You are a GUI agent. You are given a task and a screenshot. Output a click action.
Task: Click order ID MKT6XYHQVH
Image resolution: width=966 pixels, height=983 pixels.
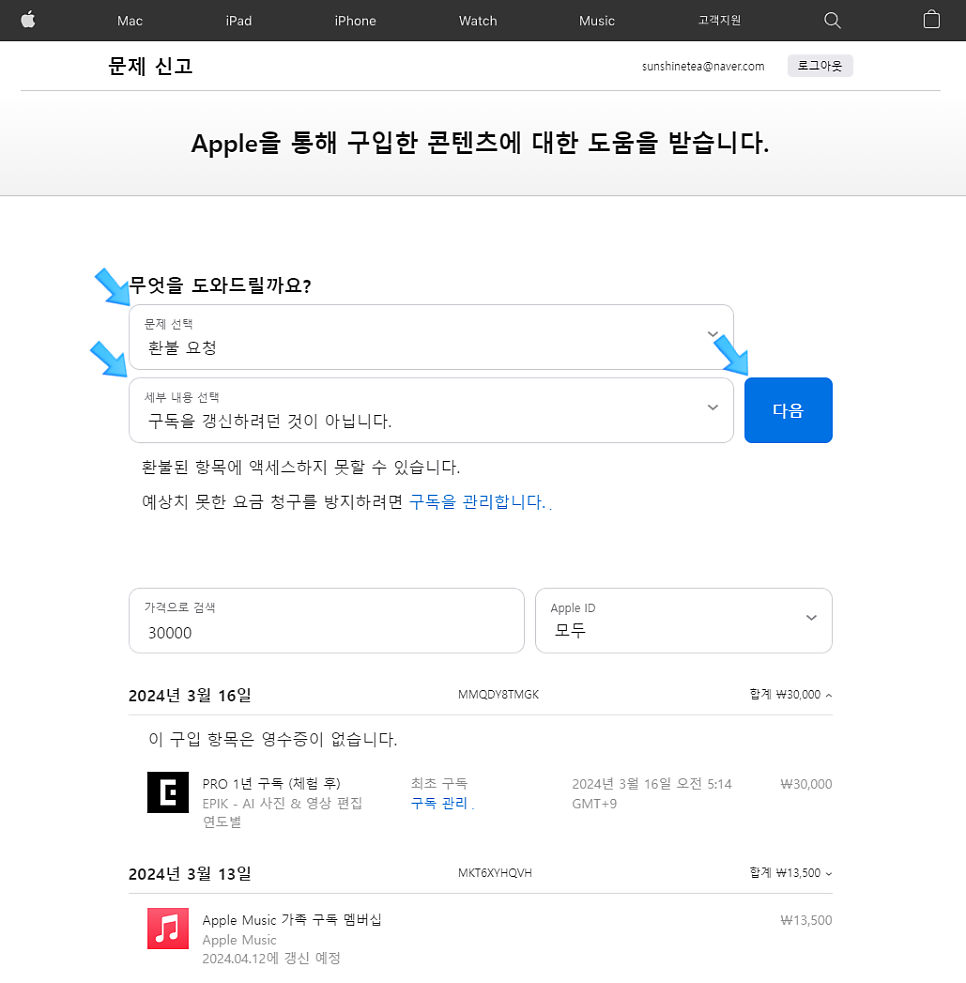495,873
